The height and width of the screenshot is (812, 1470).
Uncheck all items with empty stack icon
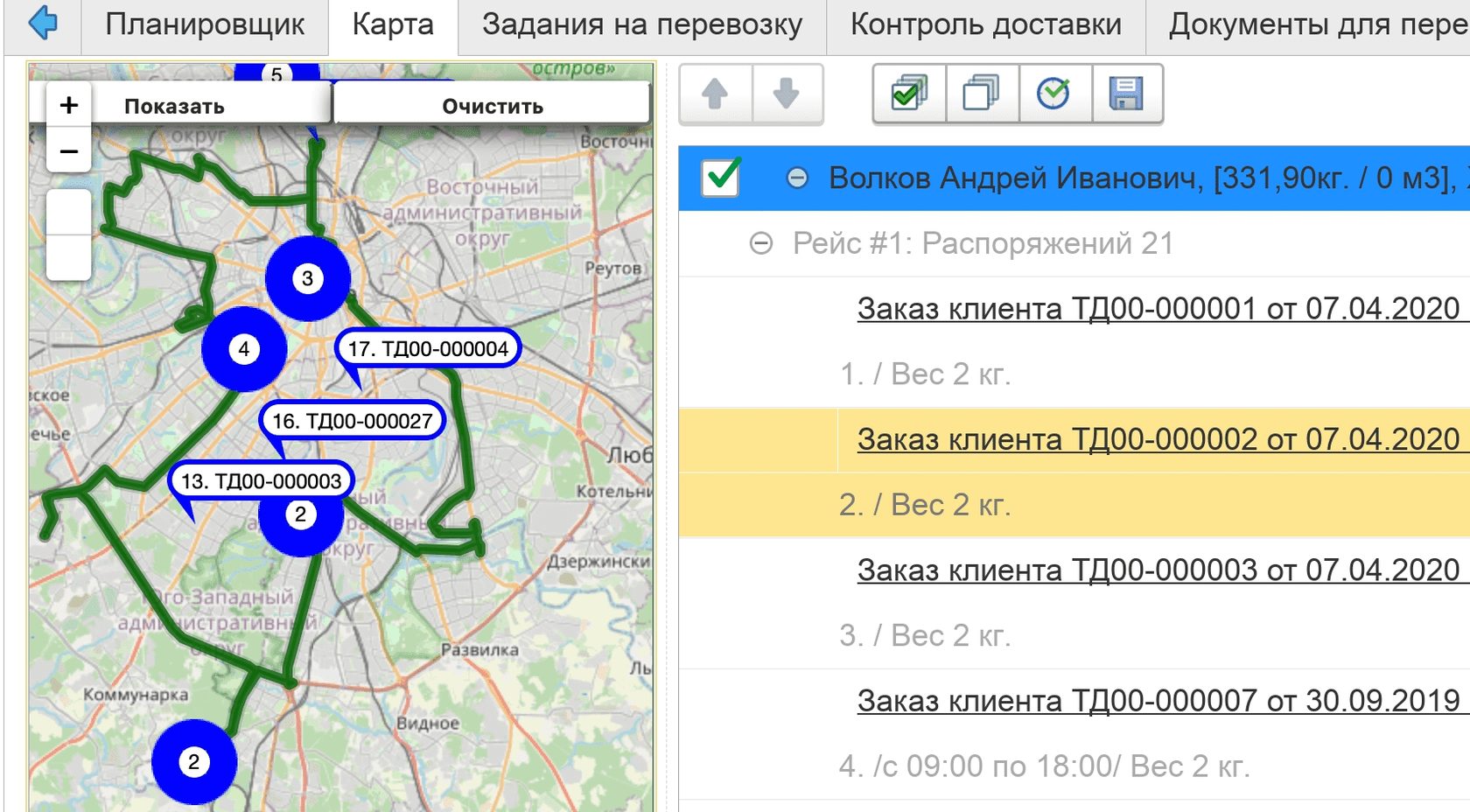point(982,94)
